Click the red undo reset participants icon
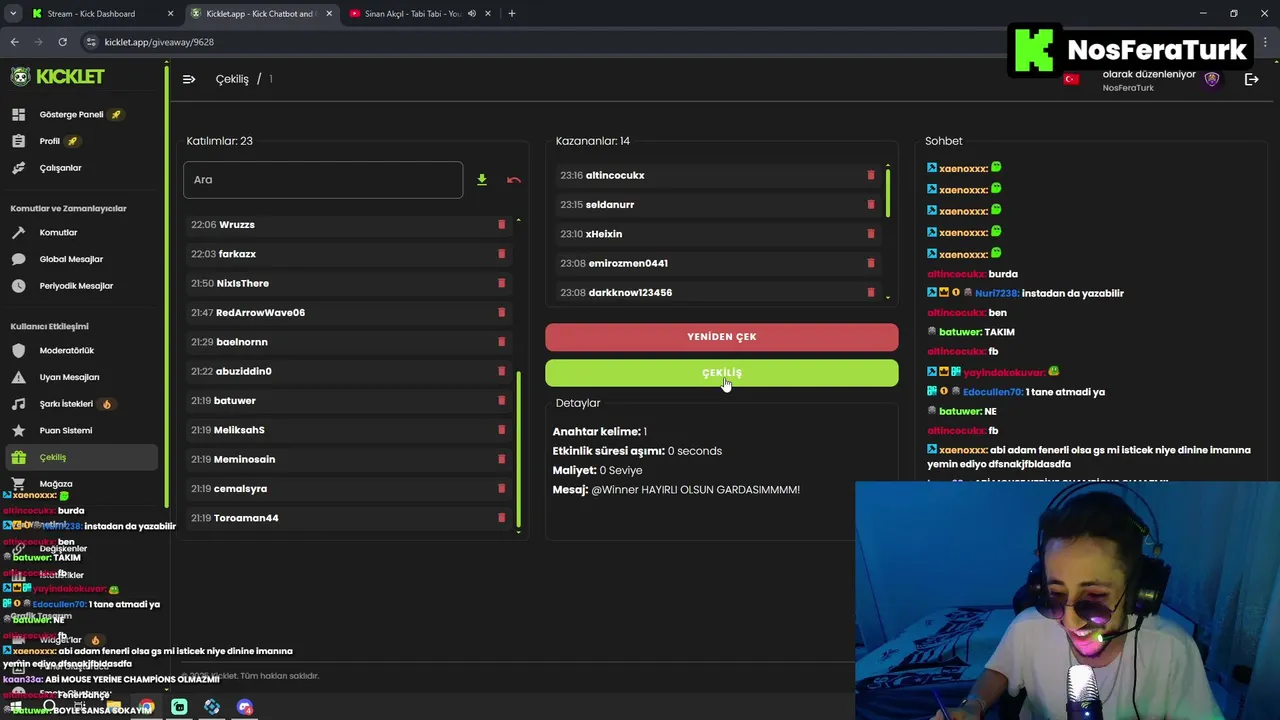 [x=514, y=180]
